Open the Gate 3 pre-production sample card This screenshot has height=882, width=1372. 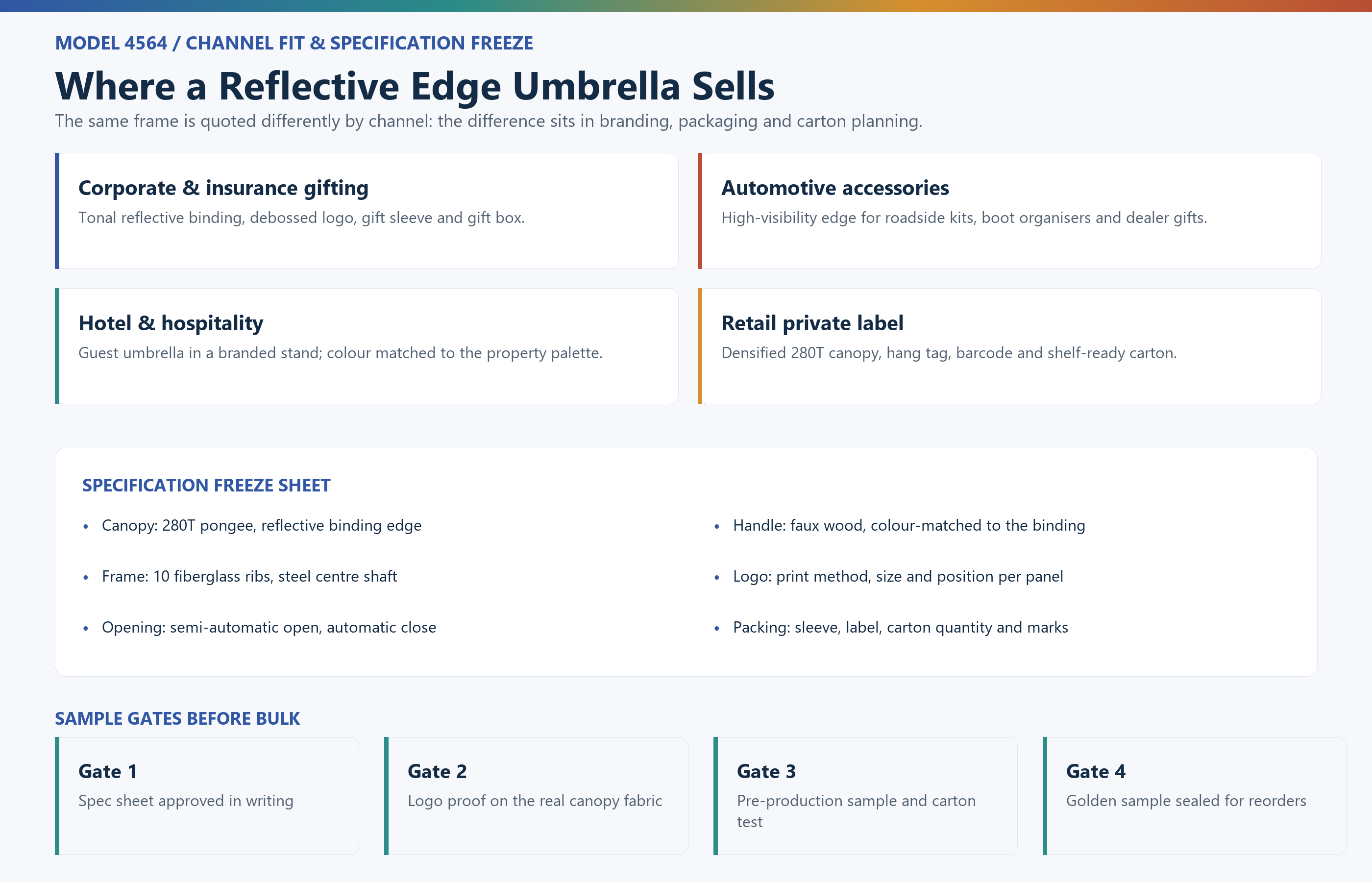click(x=865, y=796)
